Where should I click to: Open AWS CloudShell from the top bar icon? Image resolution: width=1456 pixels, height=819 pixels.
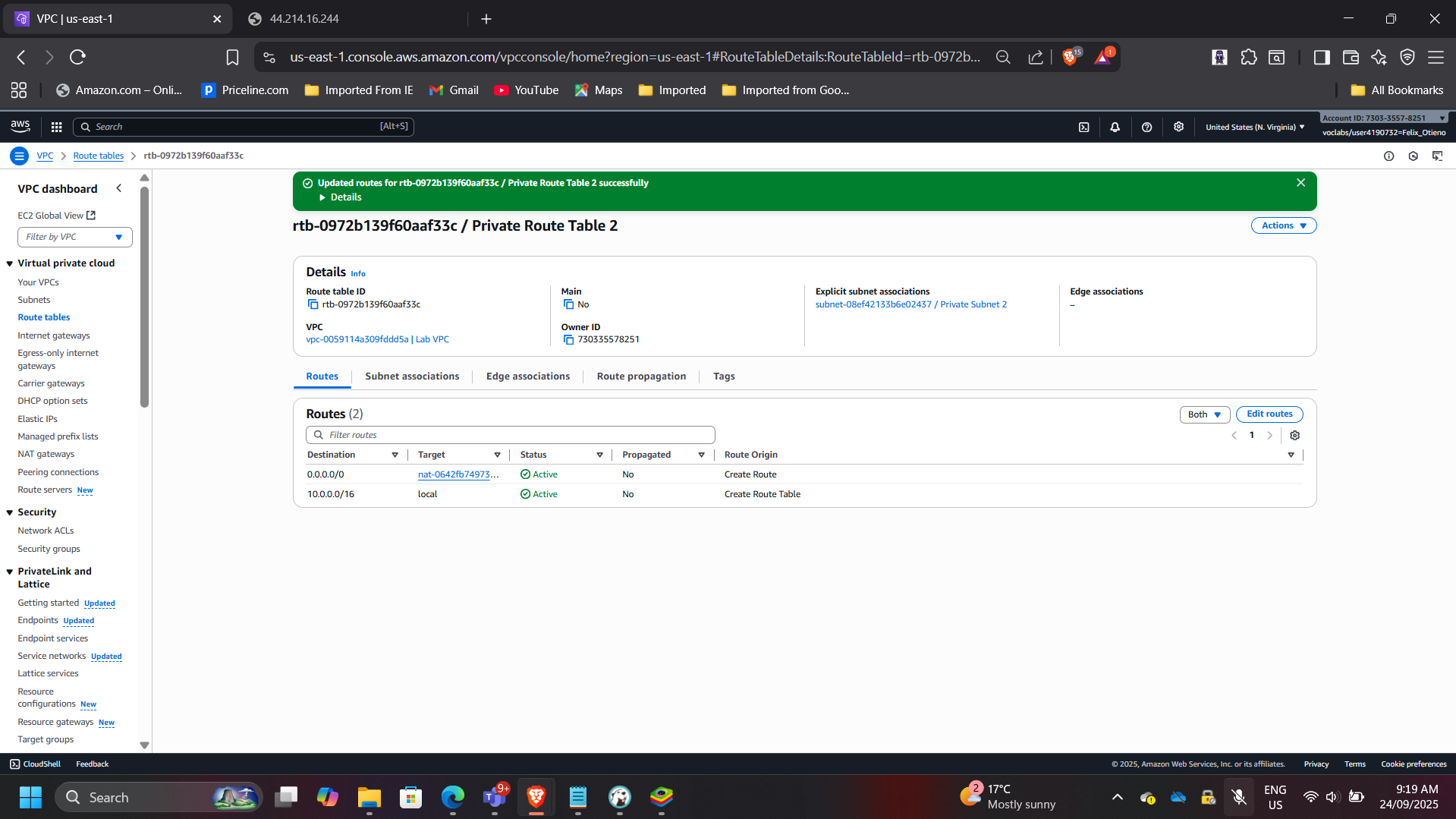(1083, 127)
